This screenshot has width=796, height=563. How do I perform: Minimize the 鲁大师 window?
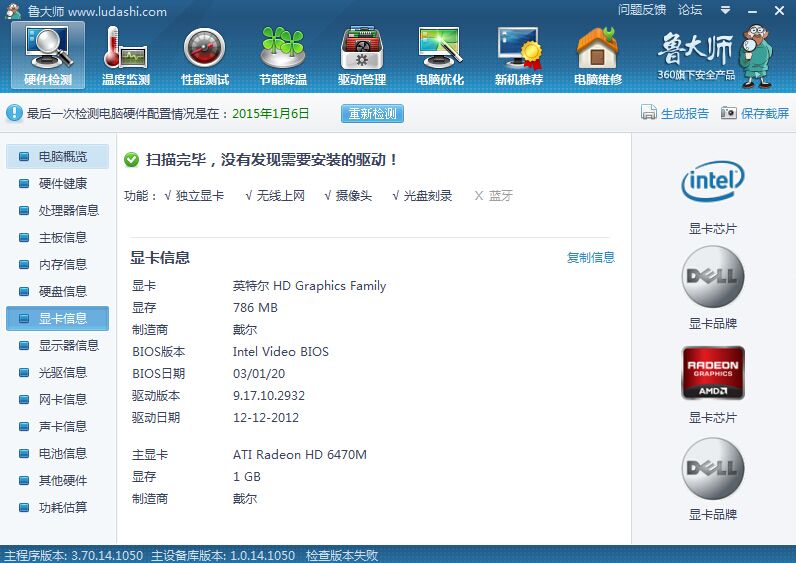pyautogui.click(x=752, y=11)
